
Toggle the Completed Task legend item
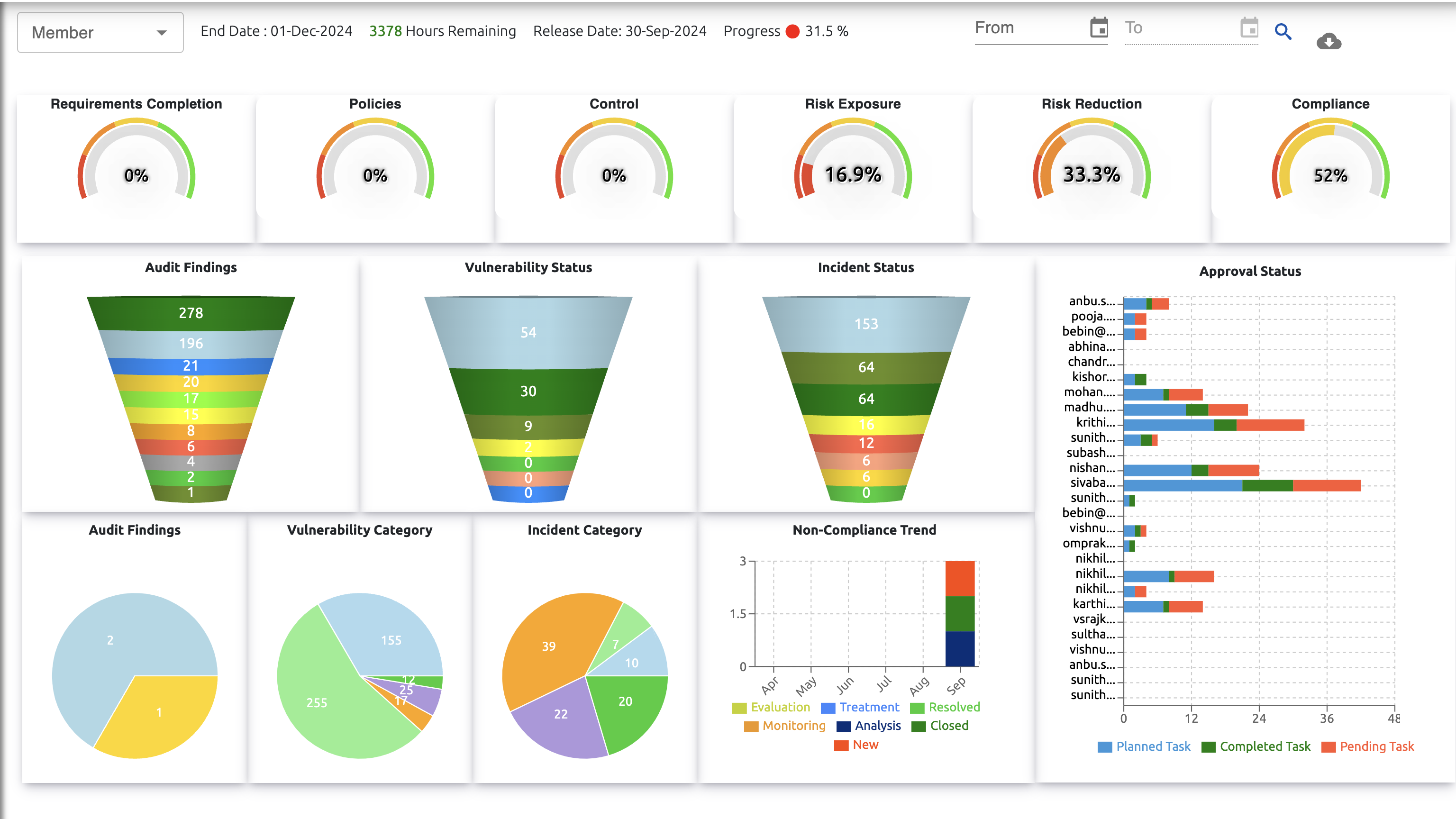(x=1256, y=746)
